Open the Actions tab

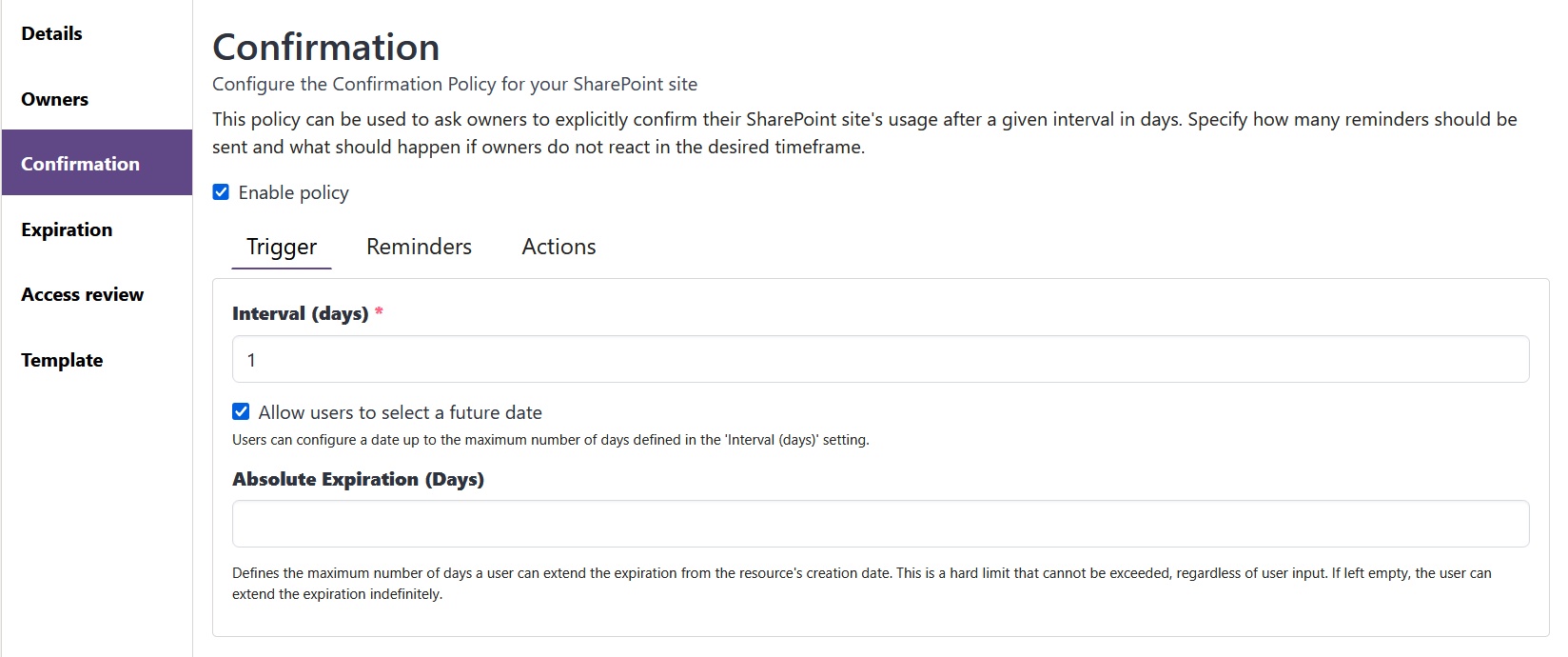[559, 248]
